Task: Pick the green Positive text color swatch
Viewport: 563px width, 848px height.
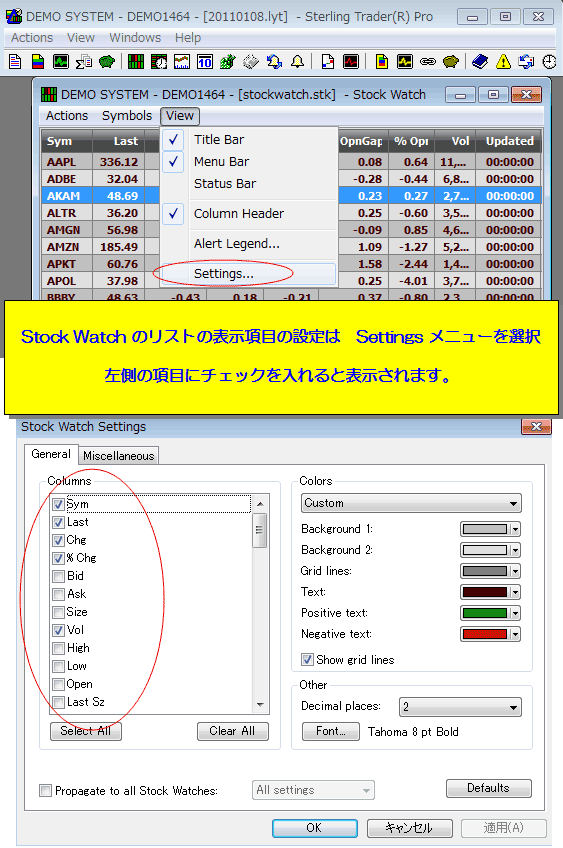Action: 485,613
